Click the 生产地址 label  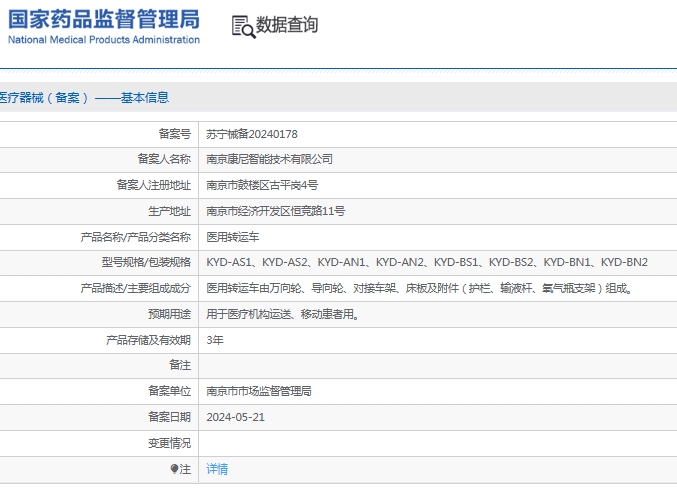pyautogui.click(x=169, y=211)
